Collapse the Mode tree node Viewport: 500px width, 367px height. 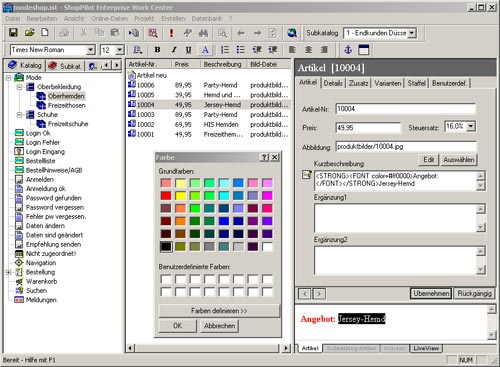pos(9,78)
